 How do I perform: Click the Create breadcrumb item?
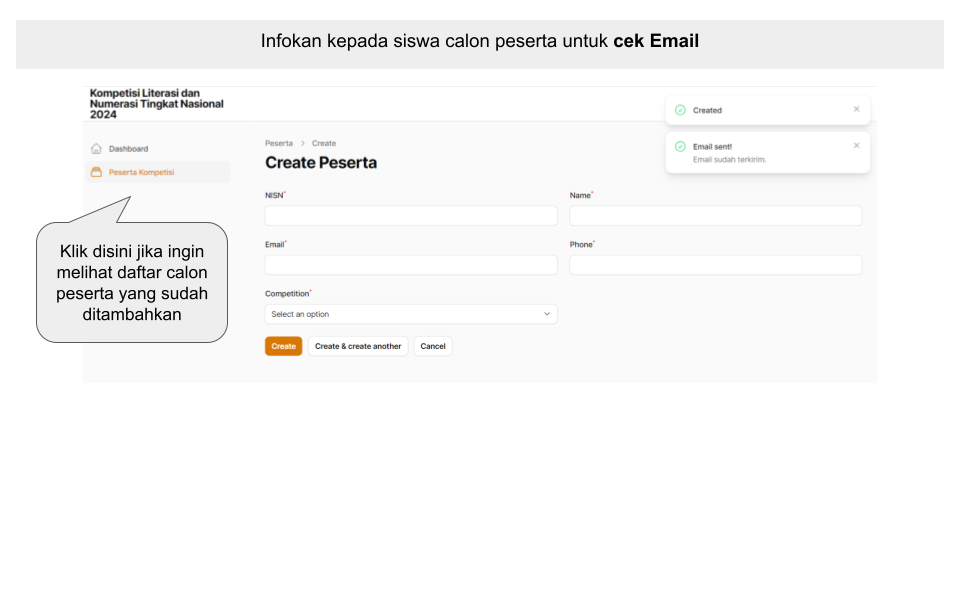click(x=324, y=144)
